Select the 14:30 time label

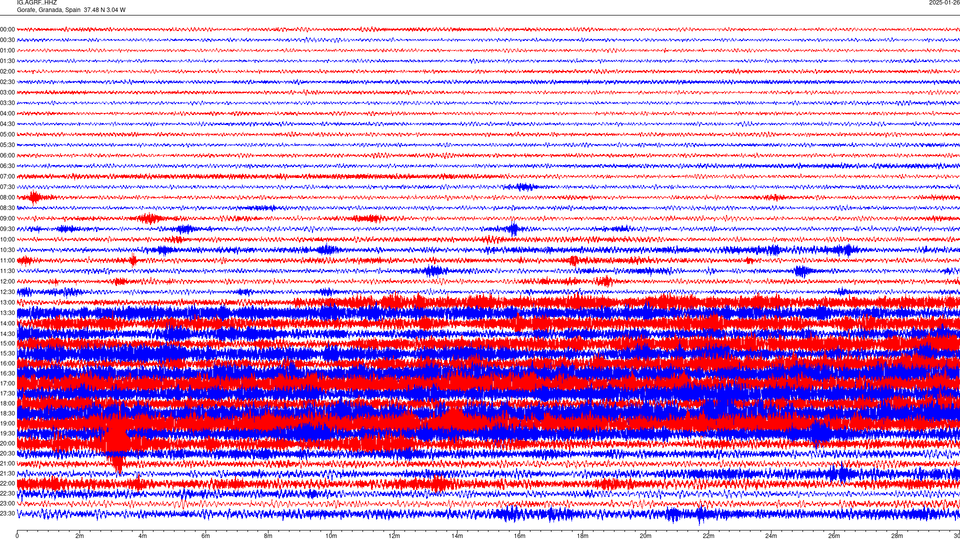click(7, 334)
